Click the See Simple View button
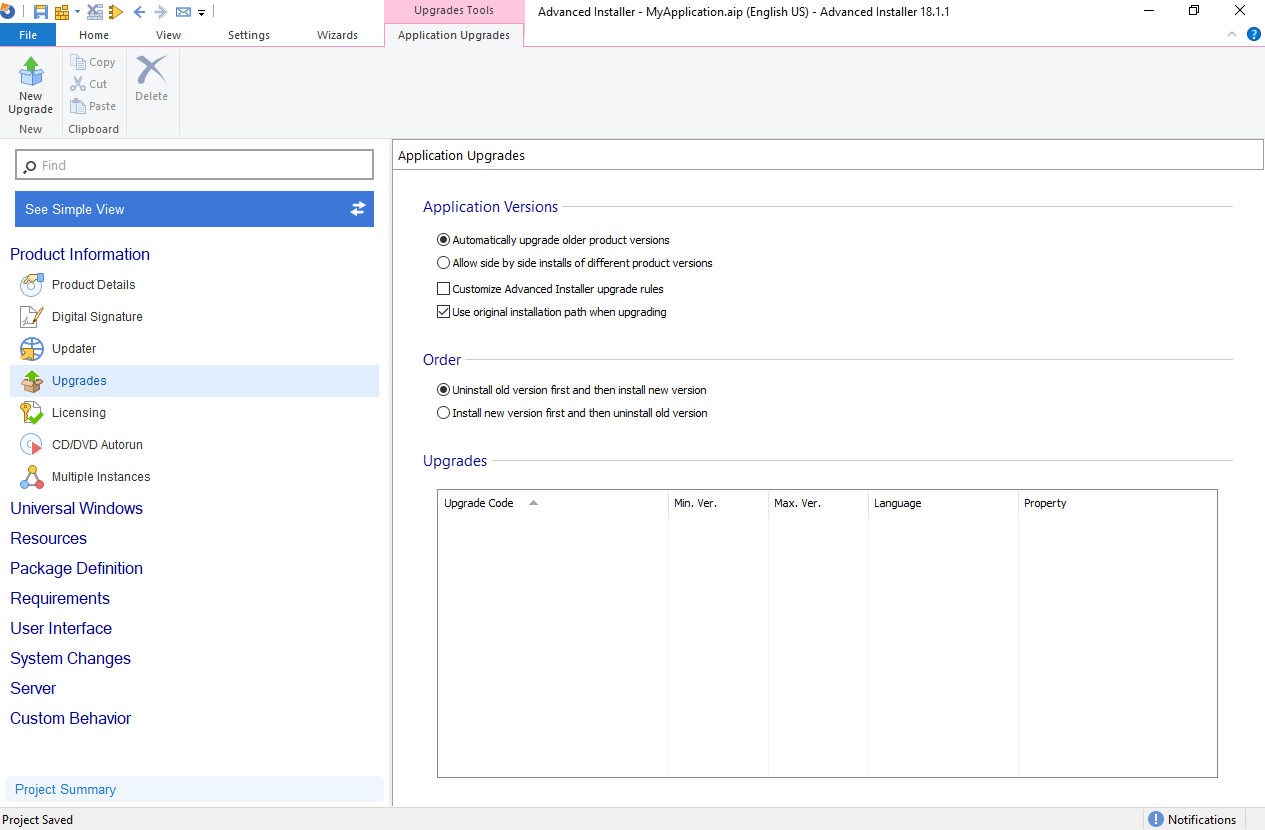The width and height of the screenshot is (1265, 830). pos(194,209)
